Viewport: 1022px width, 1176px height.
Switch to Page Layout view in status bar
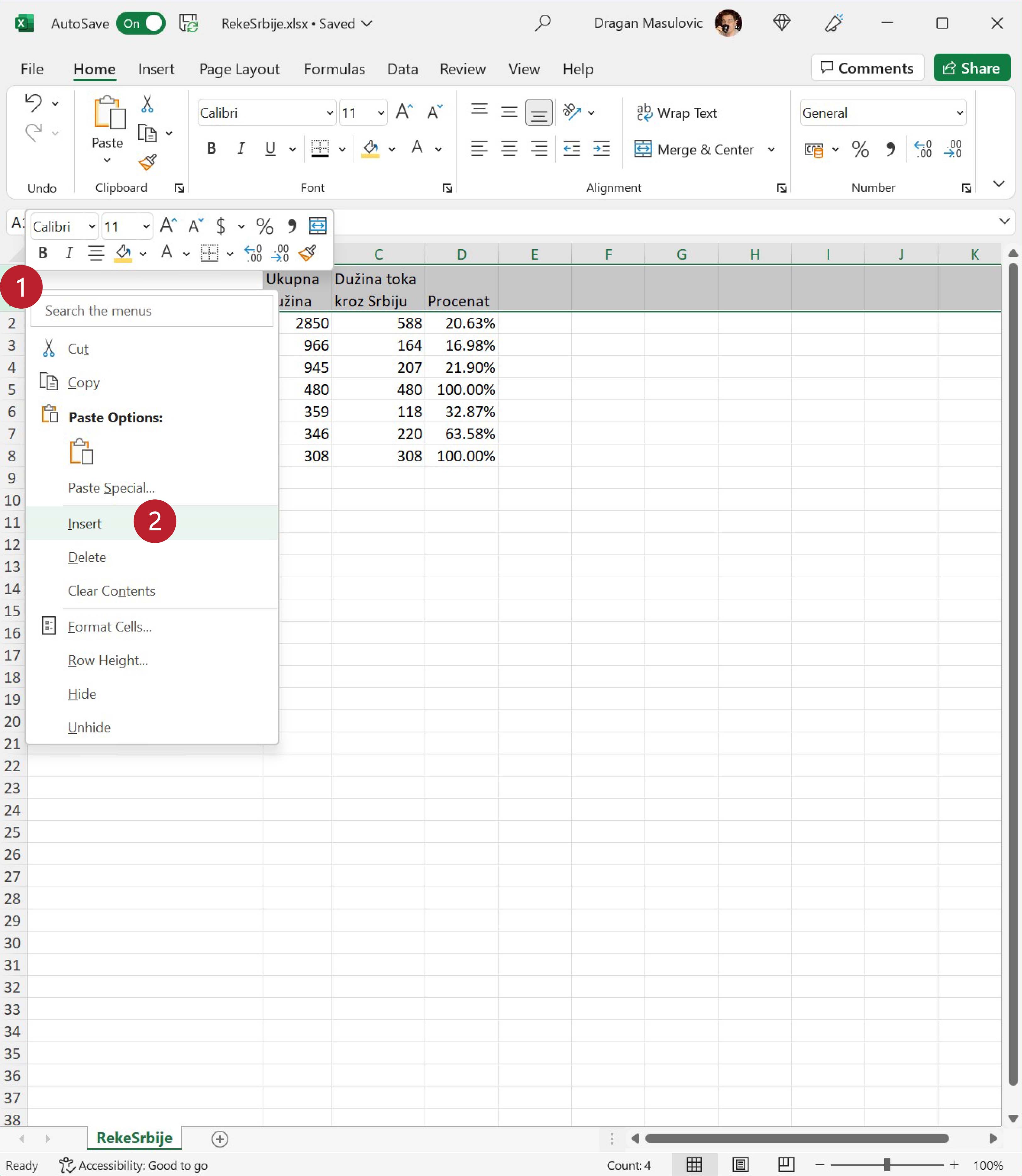coord(740,1165)
